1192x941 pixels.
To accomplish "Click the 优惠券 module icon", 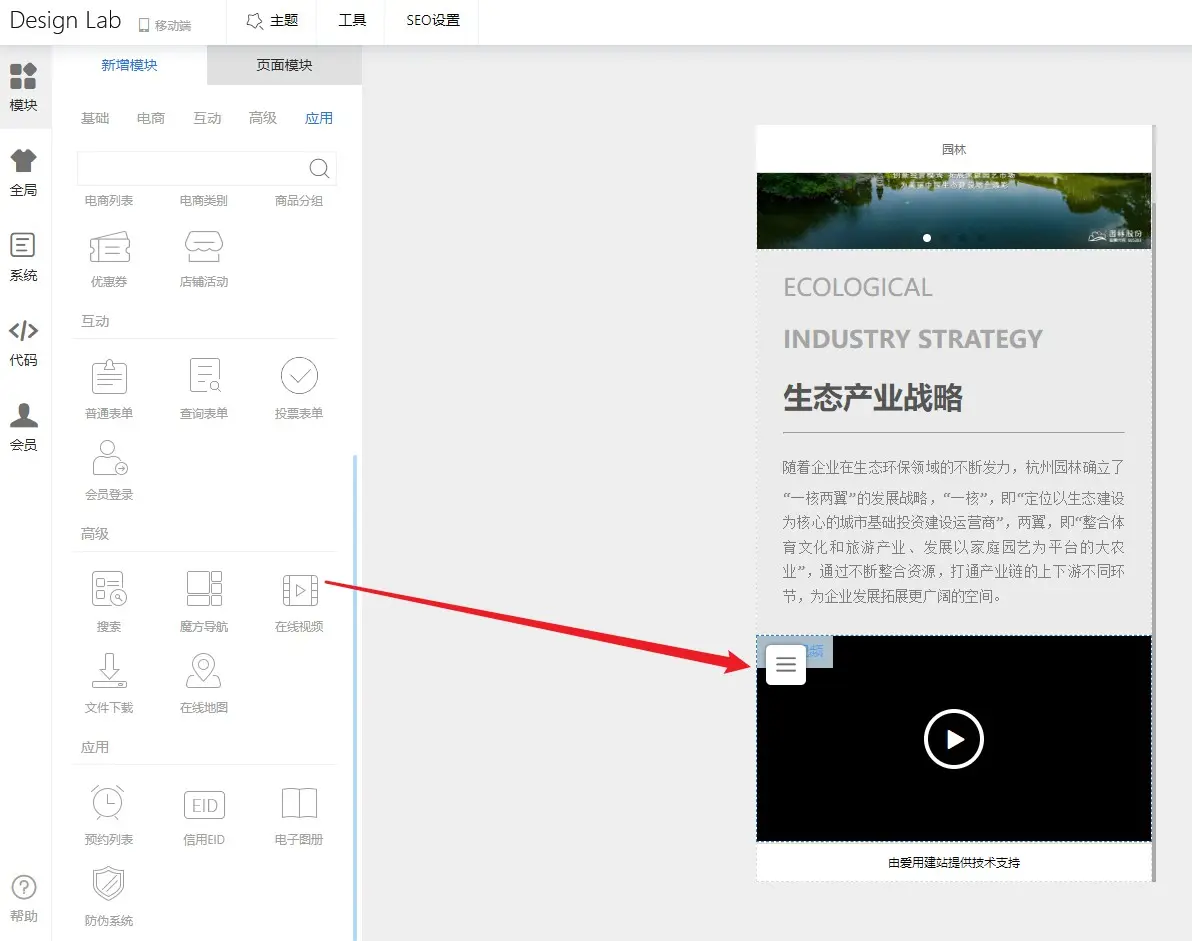I will coord(109,247).
